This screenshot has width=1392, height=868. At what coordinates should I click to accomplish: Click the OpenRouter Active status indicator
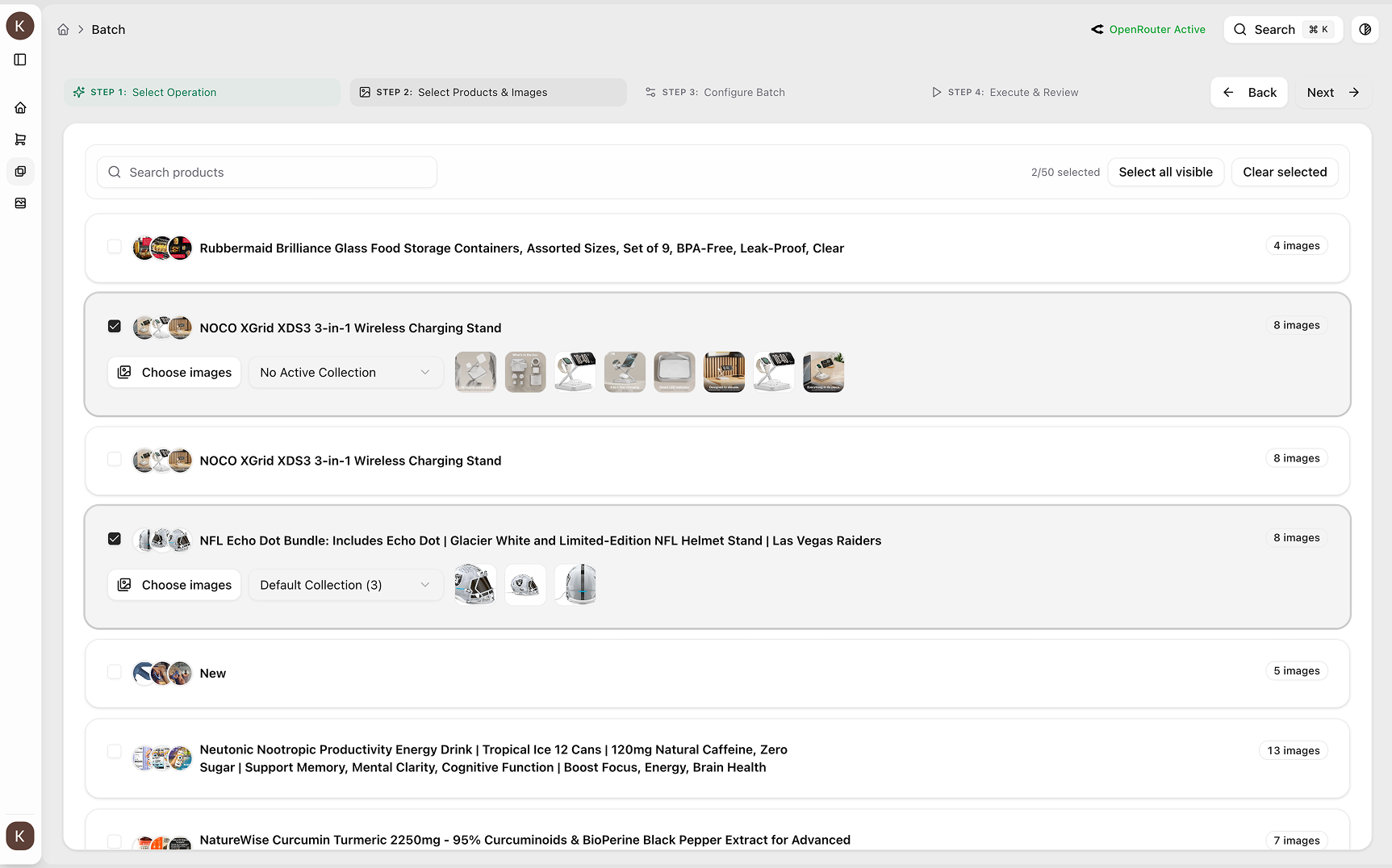tap(1147, 29)
